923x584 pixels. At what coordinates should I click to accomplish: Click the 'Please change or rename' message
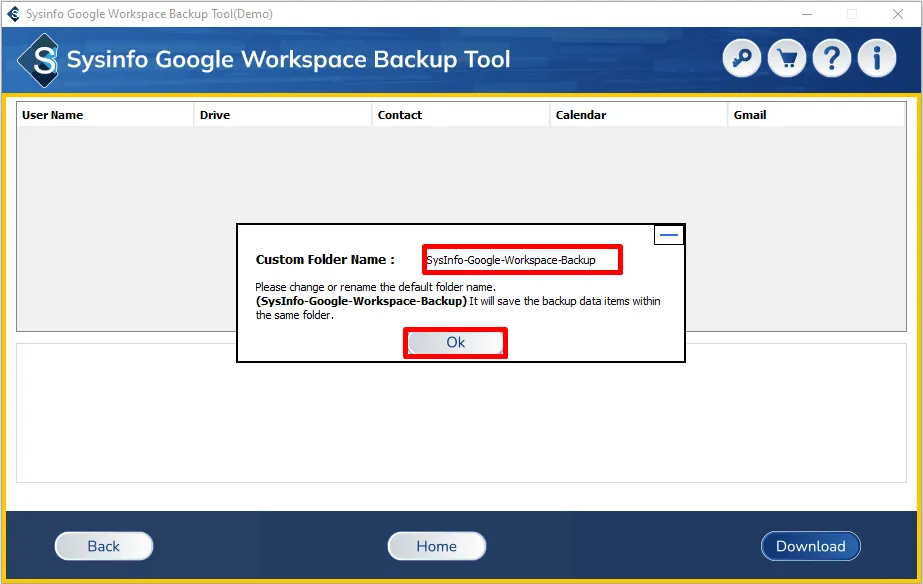click(376, 287)
